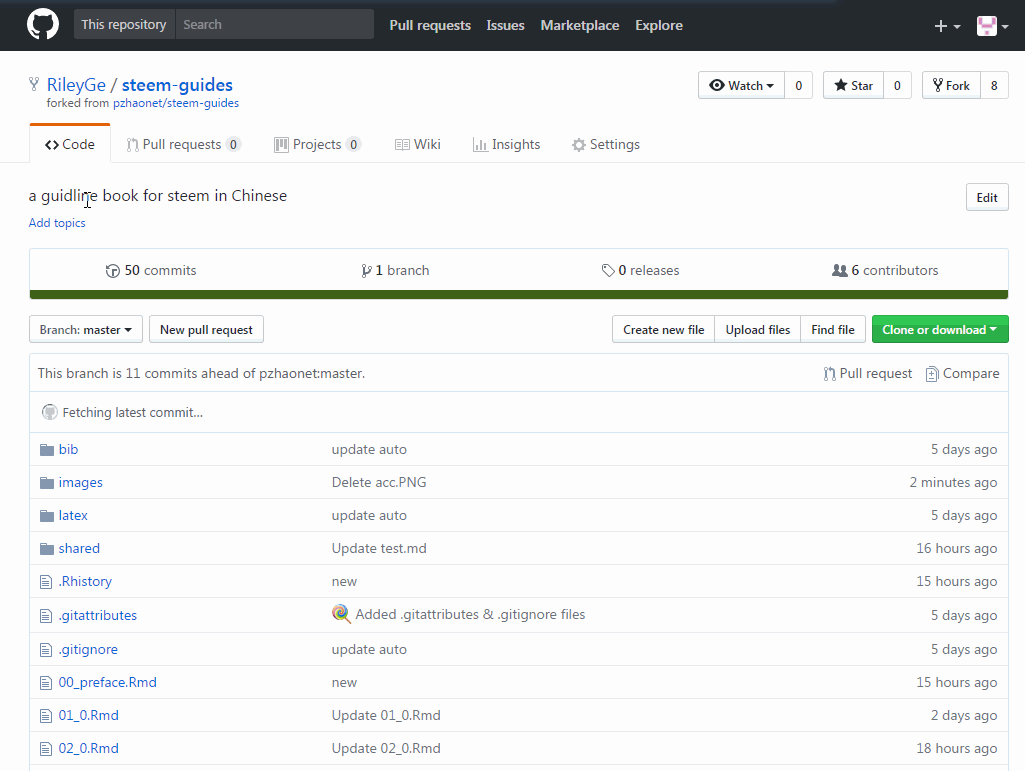Viewport: 1025px width, 771px height.
Task: Open the RileyGe profile link
Action: (76, 85)
